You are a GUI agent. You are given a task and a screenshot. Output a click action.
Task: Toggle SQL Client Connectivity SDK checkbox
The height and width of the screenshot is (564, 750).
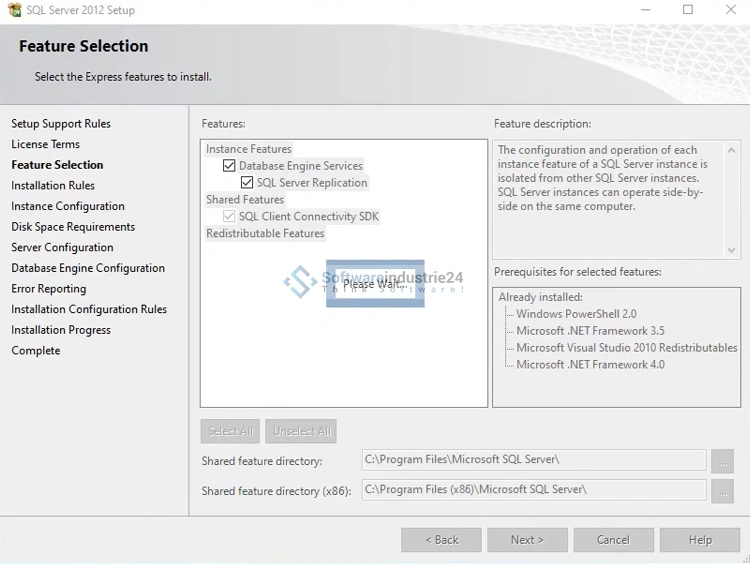pyautogui.click(x=229, y=216)
